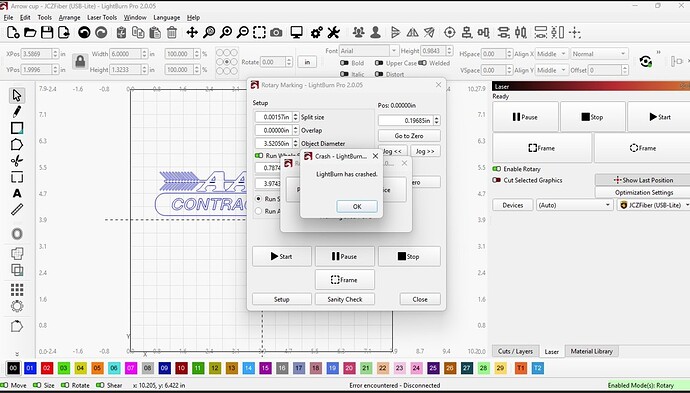The image size is (690, 393).
Task: Open the Settings gears icon
Action: coord(316,32)
